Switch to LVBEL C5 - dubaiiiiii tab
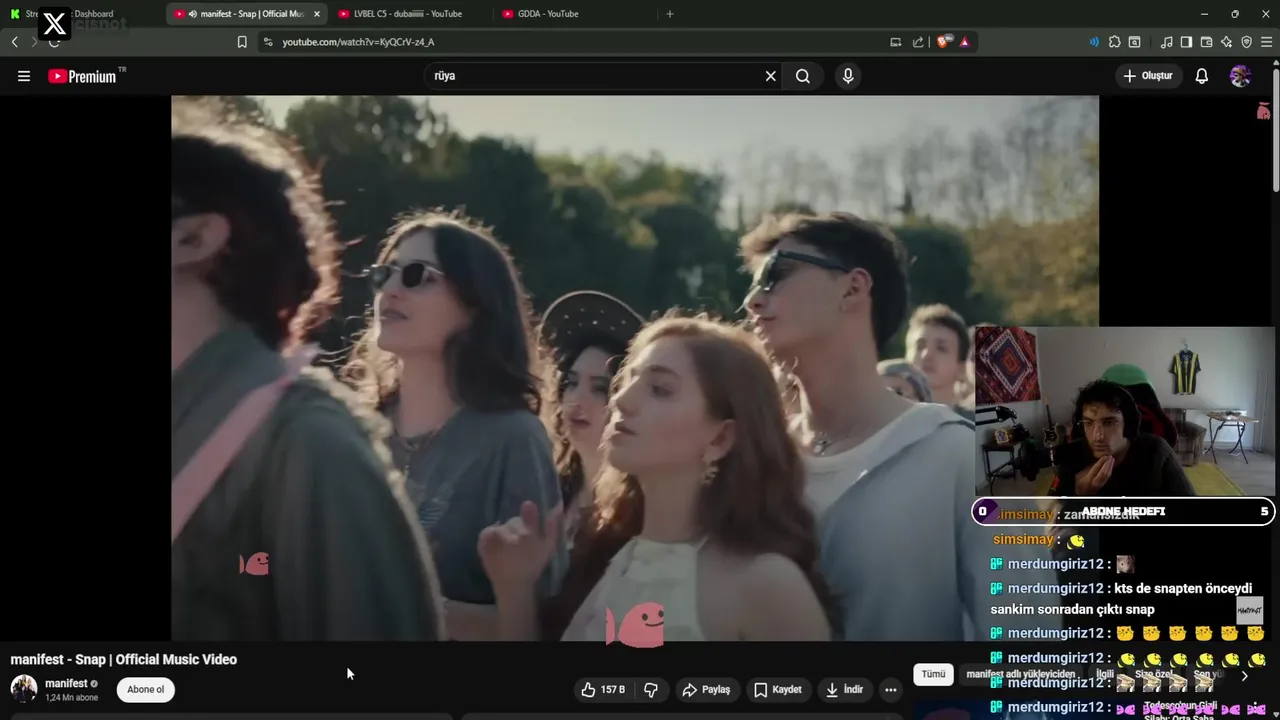The width and height of the screenshot is (1280, 720). tap(408, 14)
